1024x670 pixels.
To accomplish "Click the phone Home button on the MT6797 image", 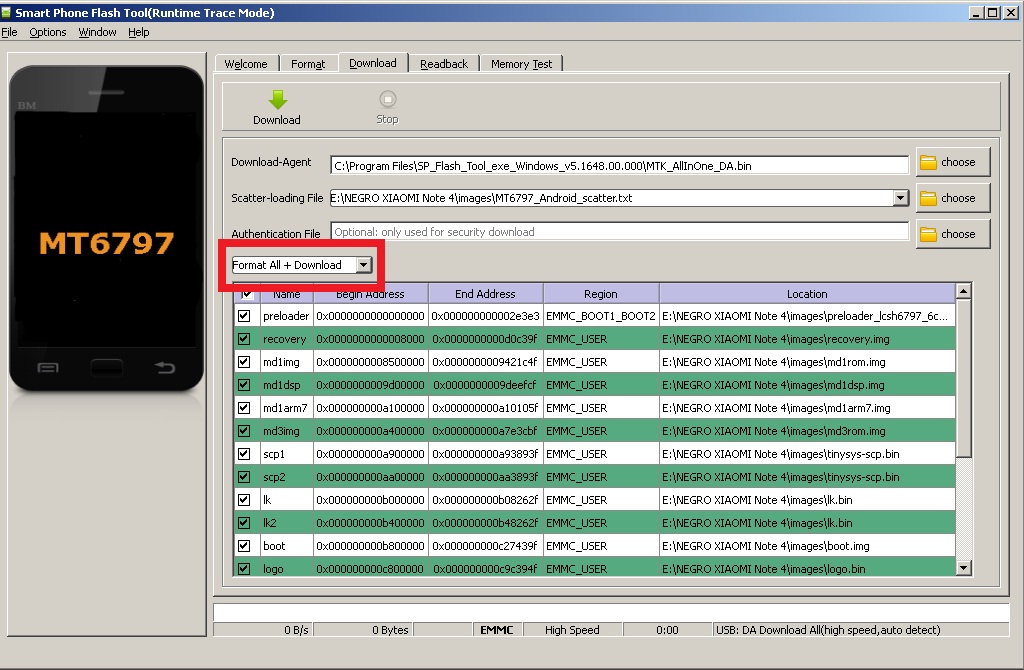I will (106, 367).
